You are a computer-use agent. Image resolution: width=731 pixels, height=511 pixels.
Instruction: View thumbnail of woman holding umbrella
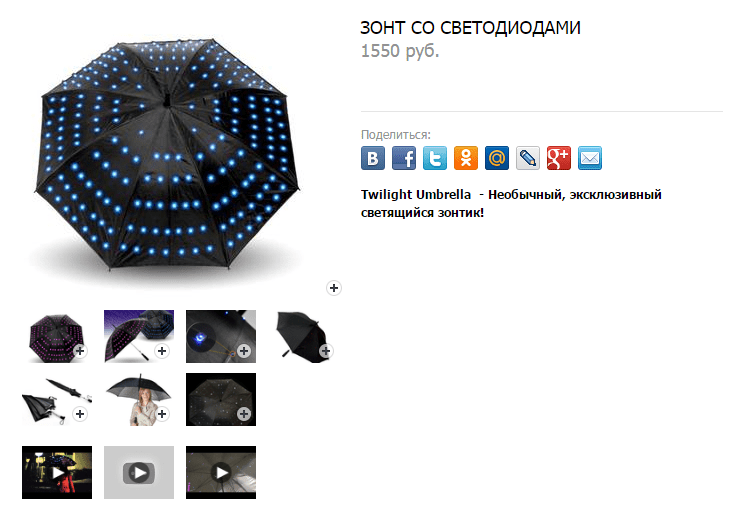(x=139, y=399)
